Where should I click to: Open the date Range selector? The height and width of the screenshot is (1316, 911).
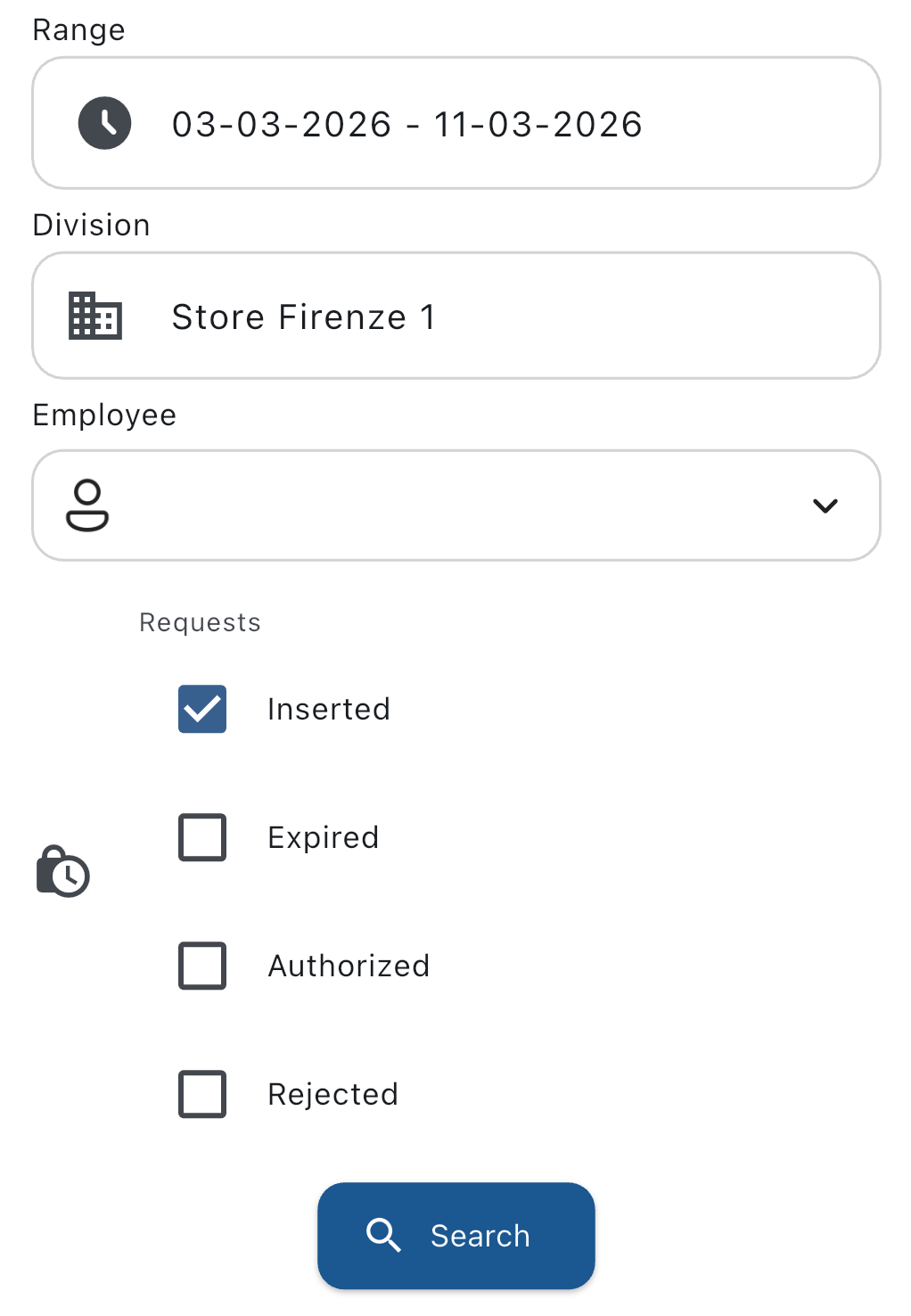tap(455, 123)
